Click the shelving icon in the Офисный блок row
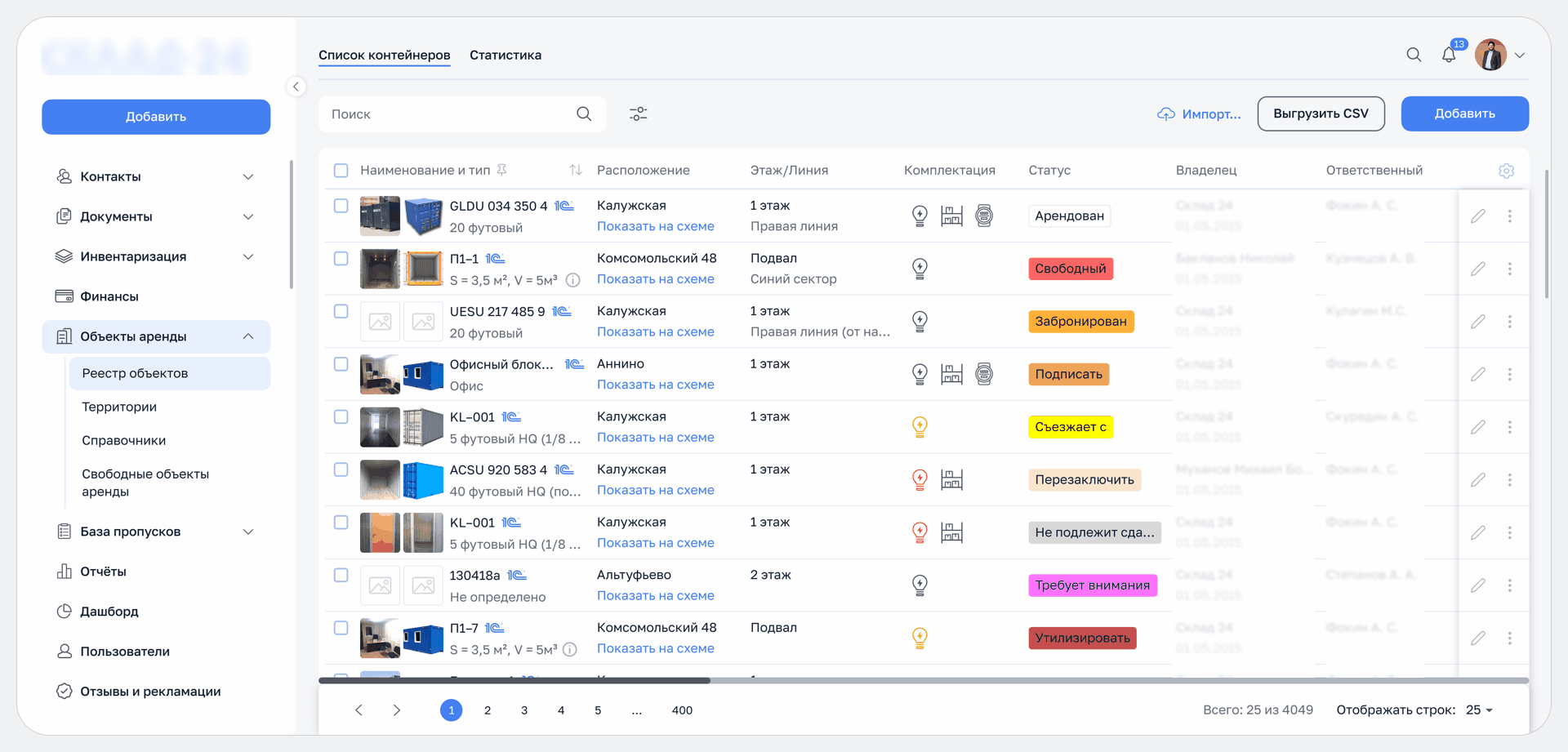The image size is (1568, 752). tap(951, 374)
